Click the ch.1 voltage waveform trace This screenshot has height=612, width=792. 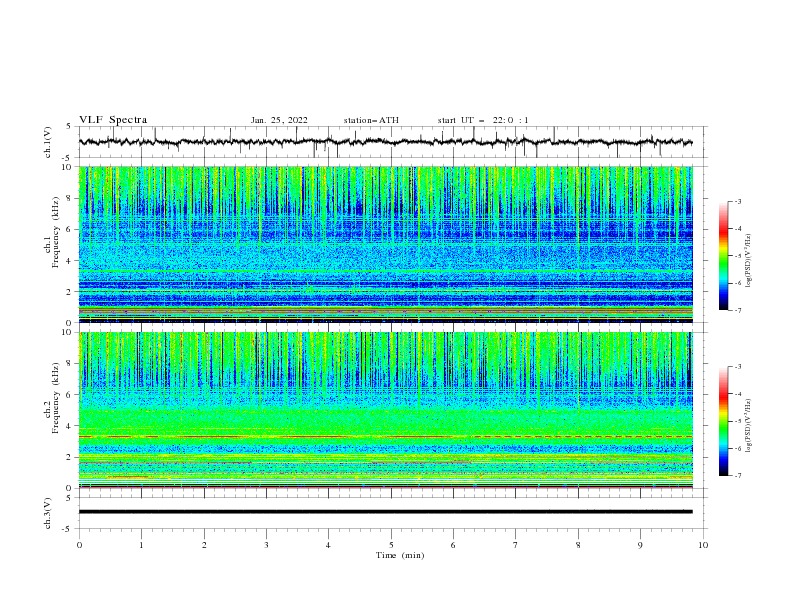coord(385,142)
